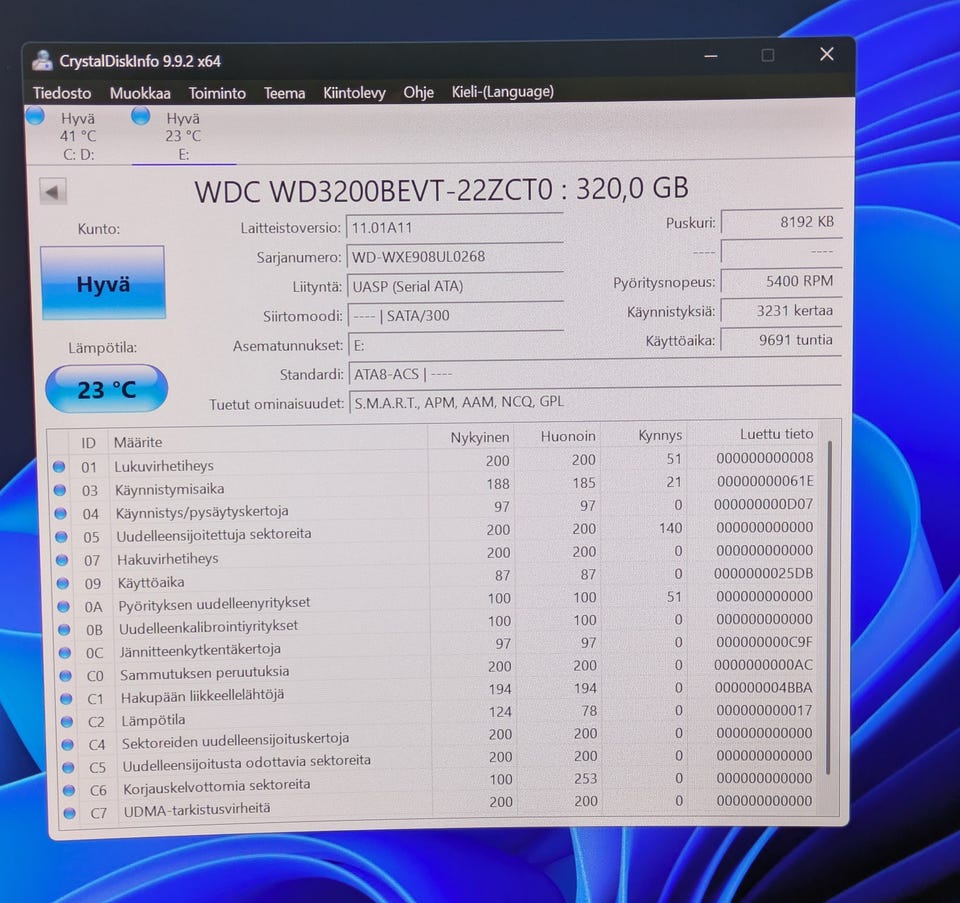Click the previous disk arrow button
Viewport: 960px width, 903px height.
(x=53, y=192)
